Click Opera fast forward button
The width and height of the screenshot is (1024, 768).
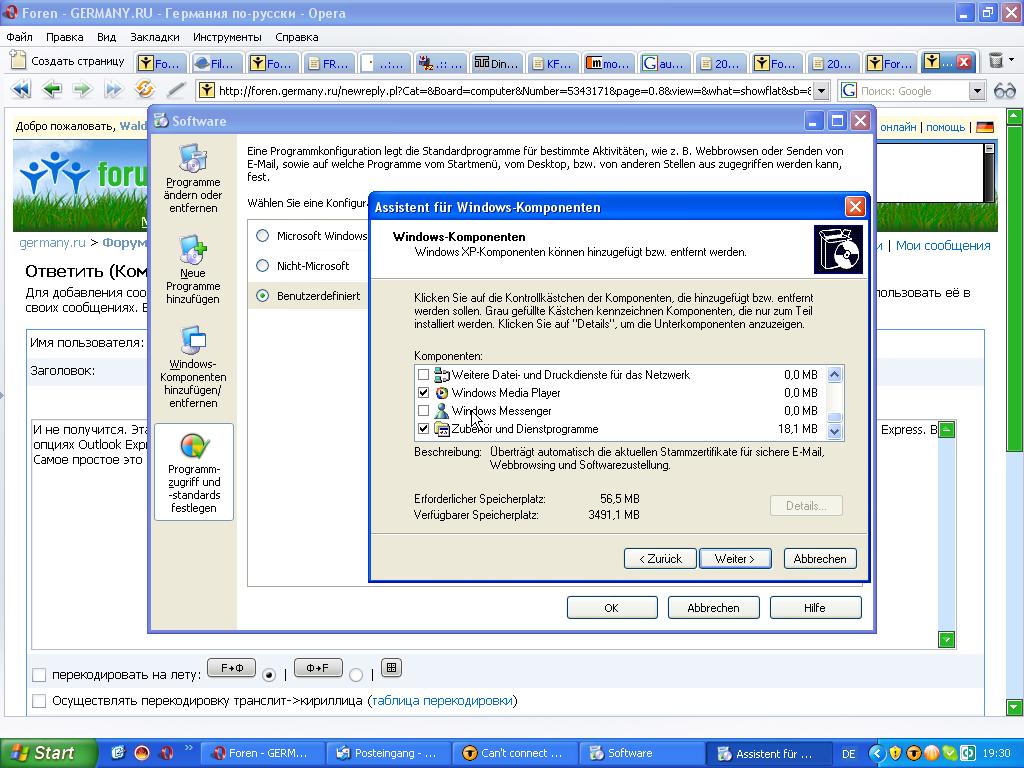pos(114,89)
